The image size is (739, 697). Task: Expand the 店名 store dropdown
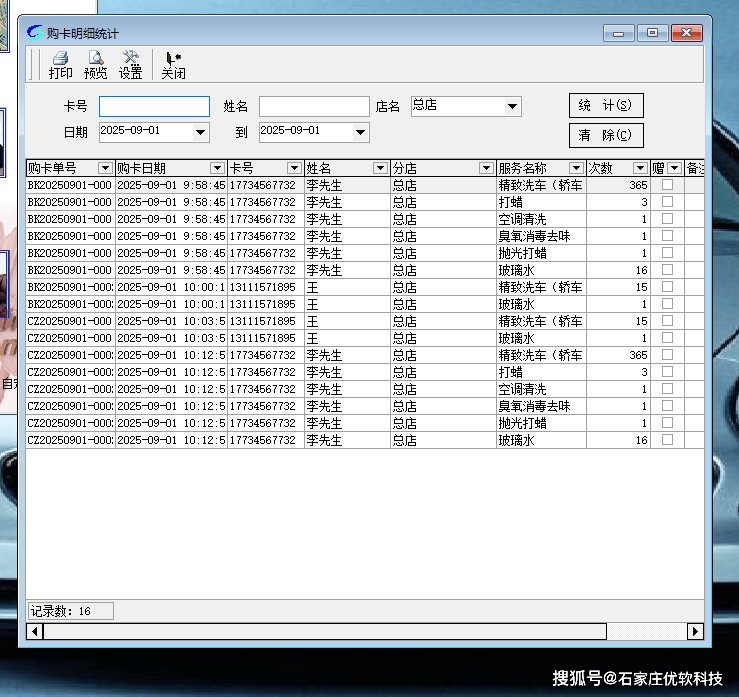point(513,107)
